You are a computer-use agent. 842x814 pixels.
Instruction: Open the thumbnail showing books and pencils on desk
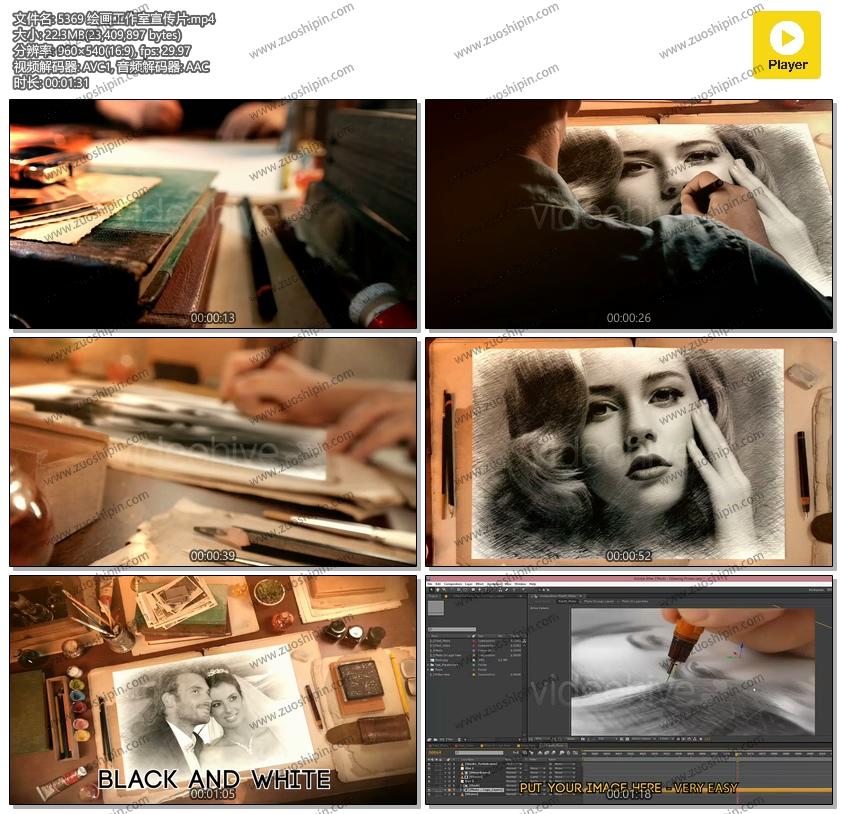coord(213,213)
